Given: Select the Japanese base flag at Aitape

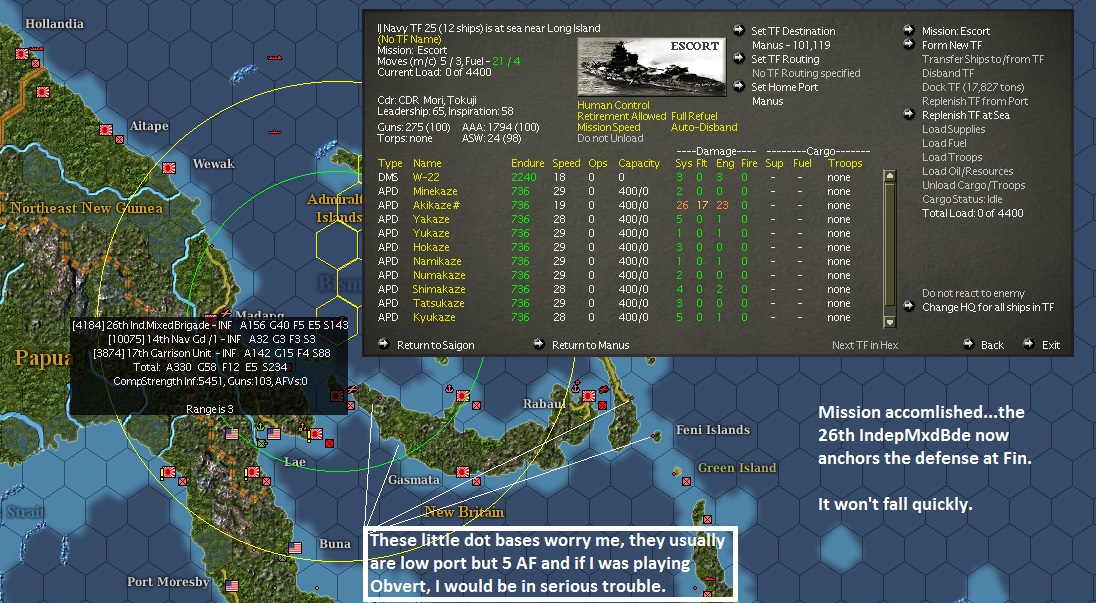Looking at the screenshot, I should coord(106,130).
